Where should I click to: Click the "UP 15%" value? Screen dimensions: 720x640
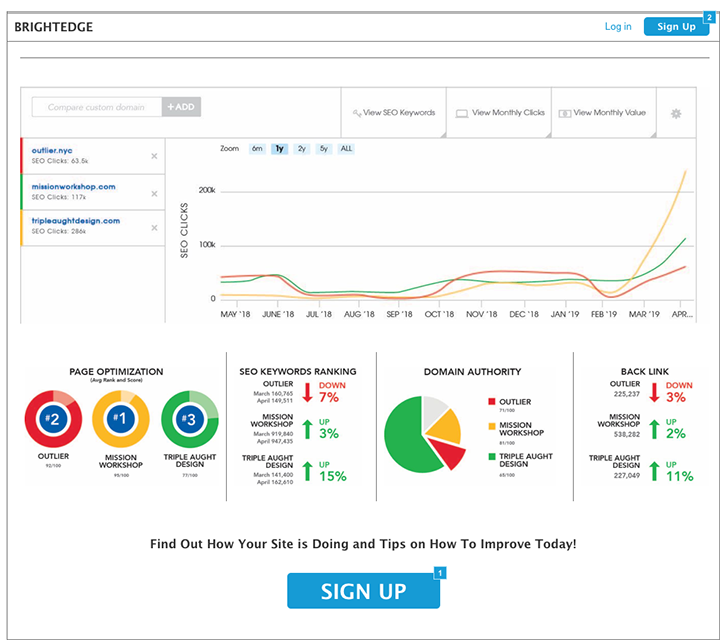332,472
